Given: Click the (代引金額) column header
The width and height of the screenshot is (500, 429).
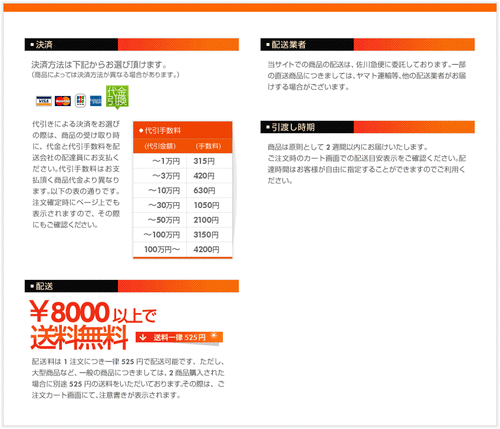Looking at the screenshot, I should coord(160,146).
